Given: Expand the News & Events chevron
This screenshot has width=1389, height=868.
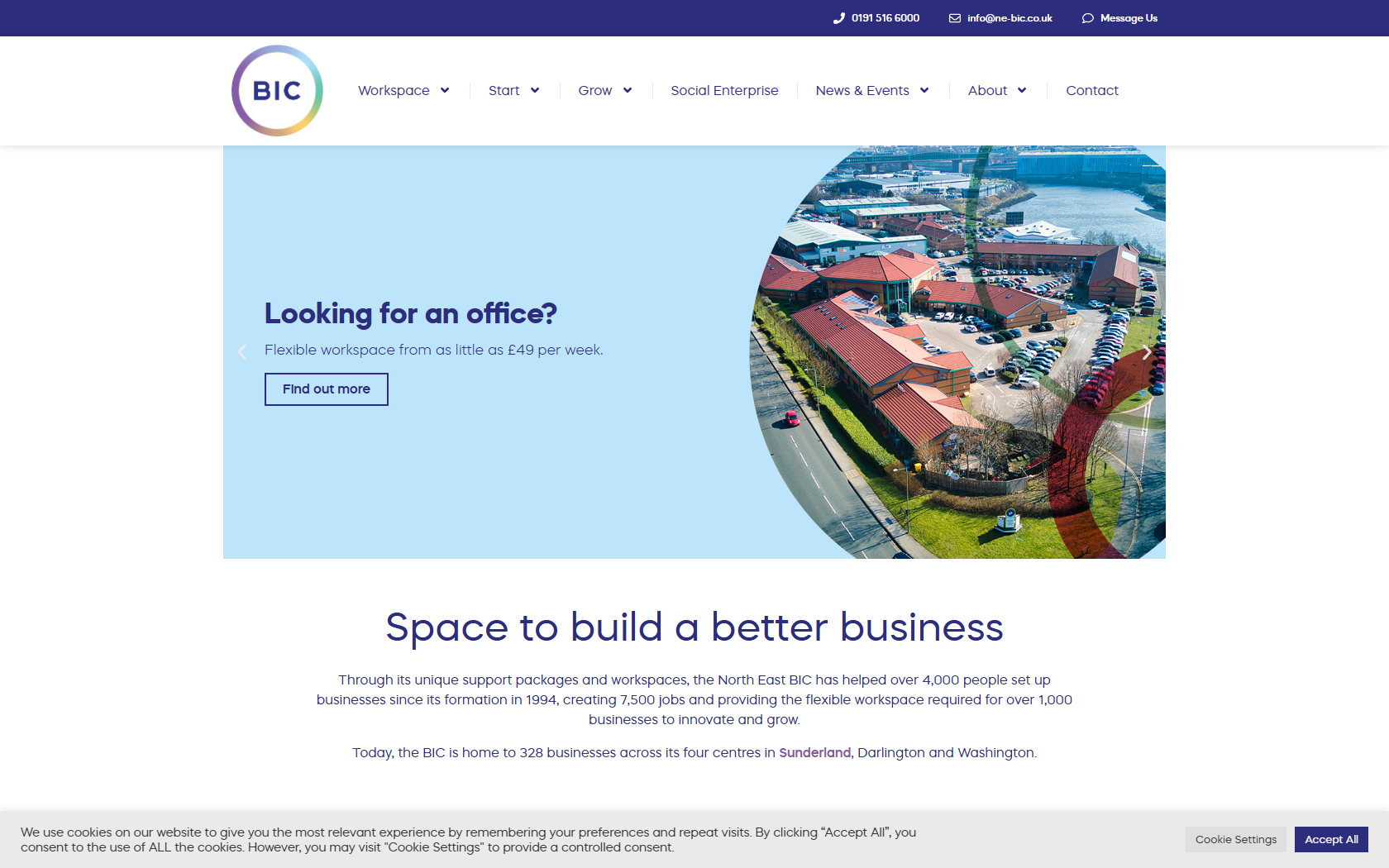Looking at the screenshot, I should [924, 91].
